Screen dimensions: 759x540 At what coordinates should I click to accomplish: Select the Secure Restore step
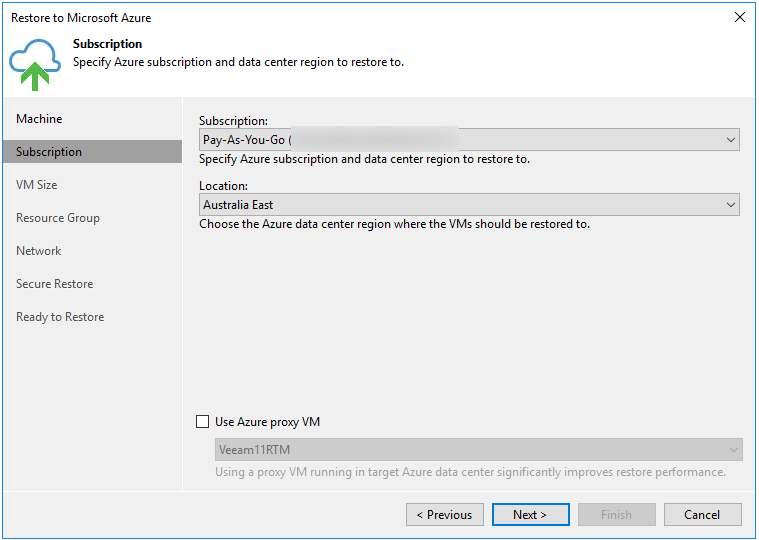point(55,284)
